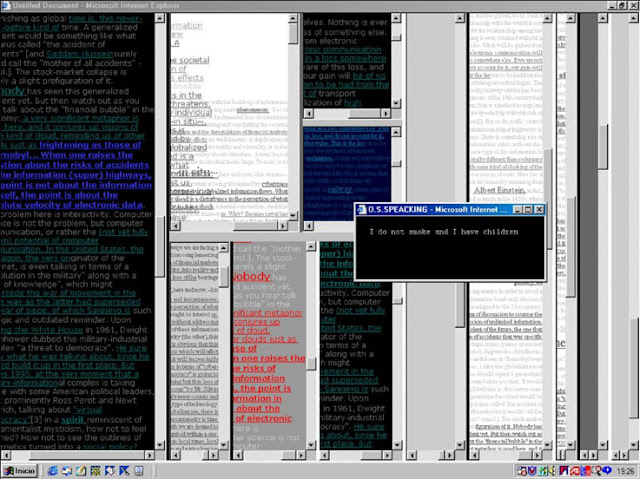
Task: Open Outlook Express quick launch icon
Action: [x=67, y=471]
